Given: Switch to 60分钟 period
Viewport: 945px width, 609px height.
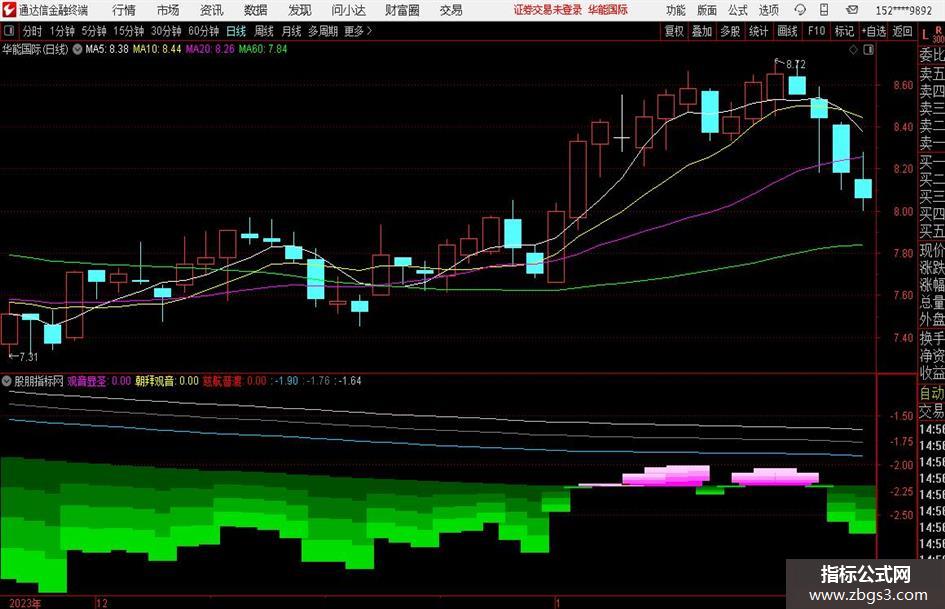Looking at the screenshot, I should 204,31.
